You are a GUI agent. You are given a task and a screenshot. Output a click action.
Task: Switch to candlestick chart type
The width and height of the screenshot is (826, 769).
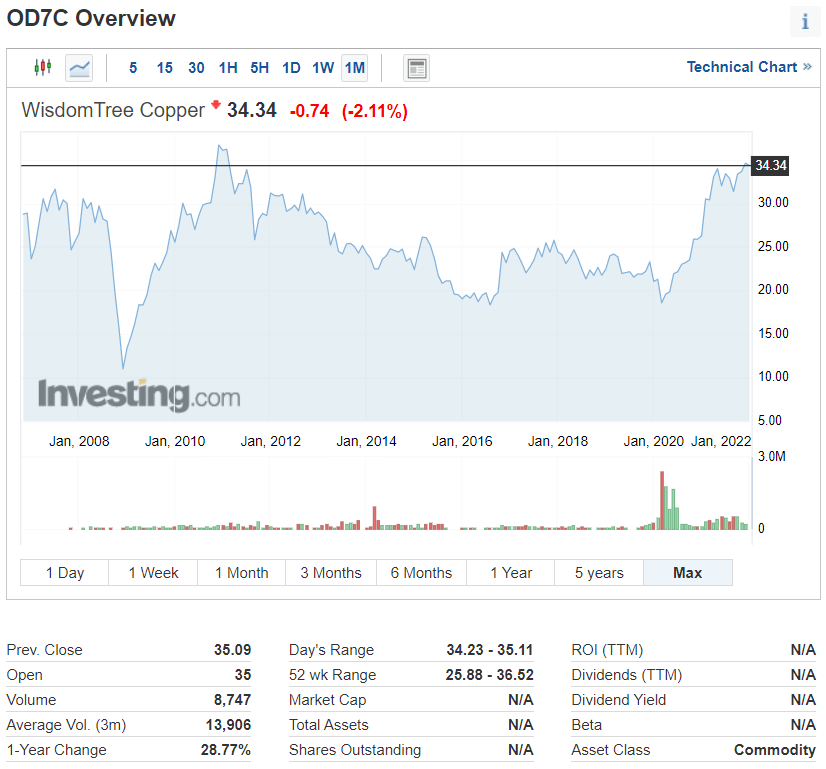pyautogui.click(x=42, y=68)
